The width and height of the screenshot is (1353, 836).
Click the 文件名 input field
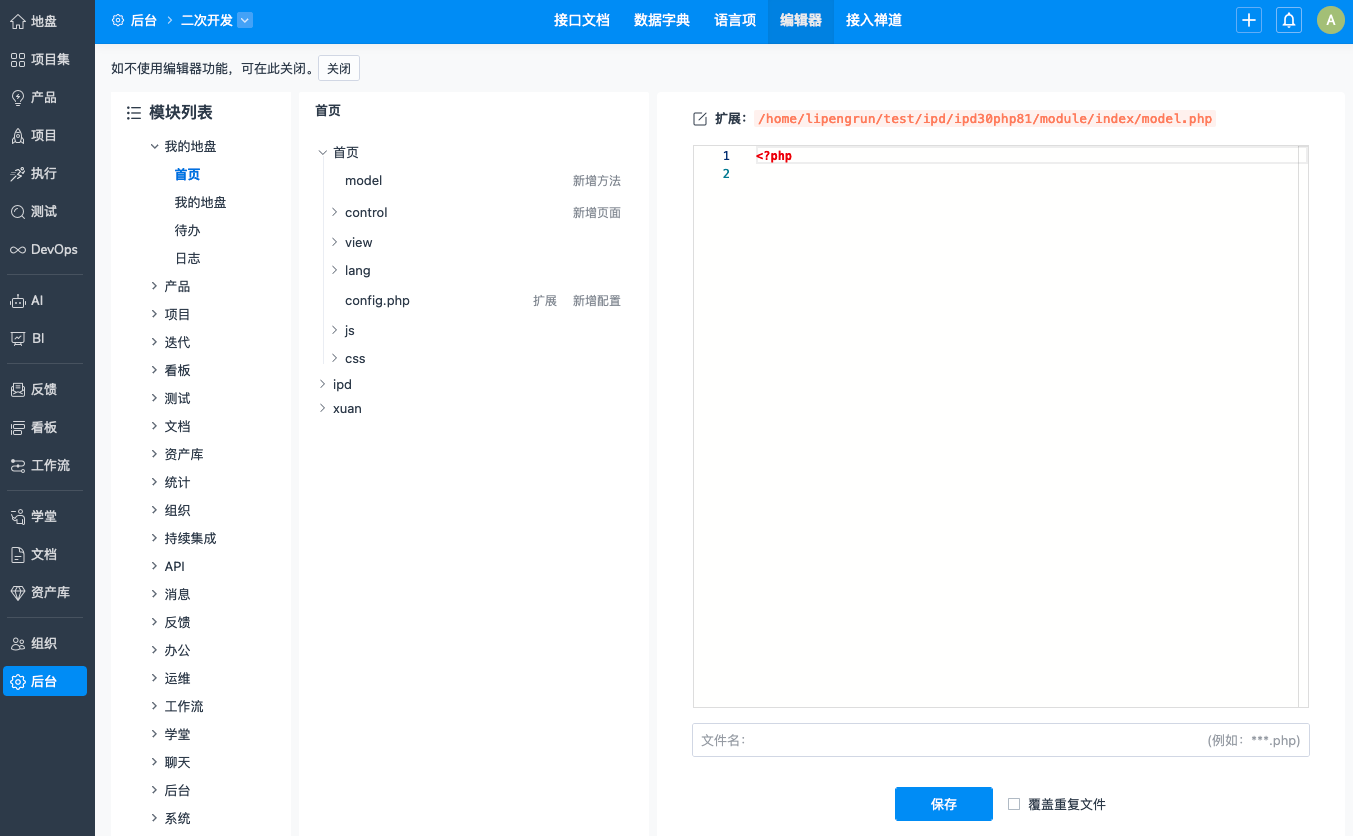[970, 741]
